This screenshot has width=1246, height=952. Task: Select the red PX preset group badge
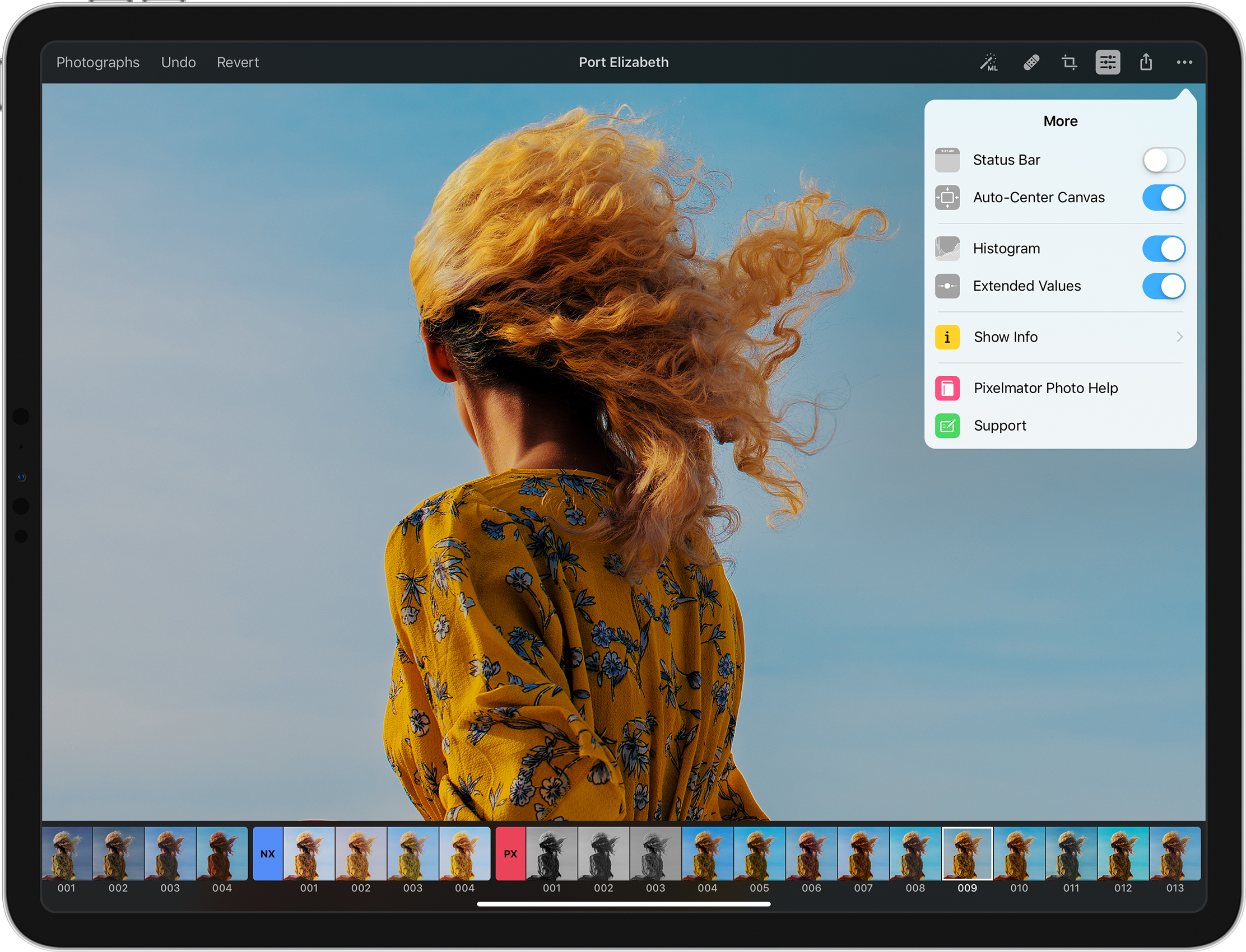pos(510,853)
